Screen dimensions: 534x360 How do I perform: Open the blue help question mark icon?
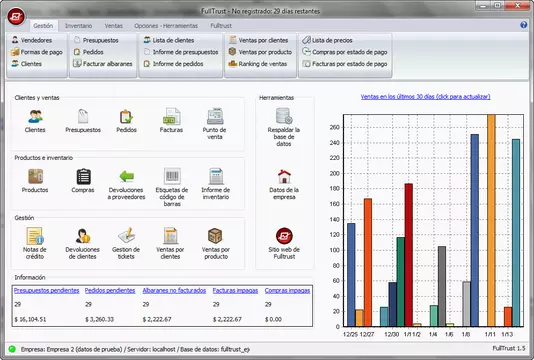524,25
